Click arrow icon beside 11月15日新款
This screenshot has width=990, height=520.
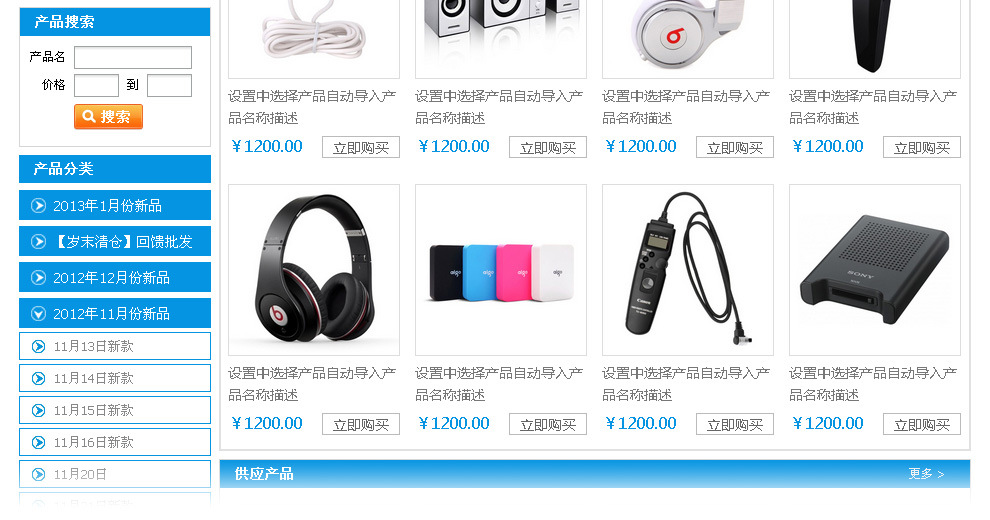point(39,410)
